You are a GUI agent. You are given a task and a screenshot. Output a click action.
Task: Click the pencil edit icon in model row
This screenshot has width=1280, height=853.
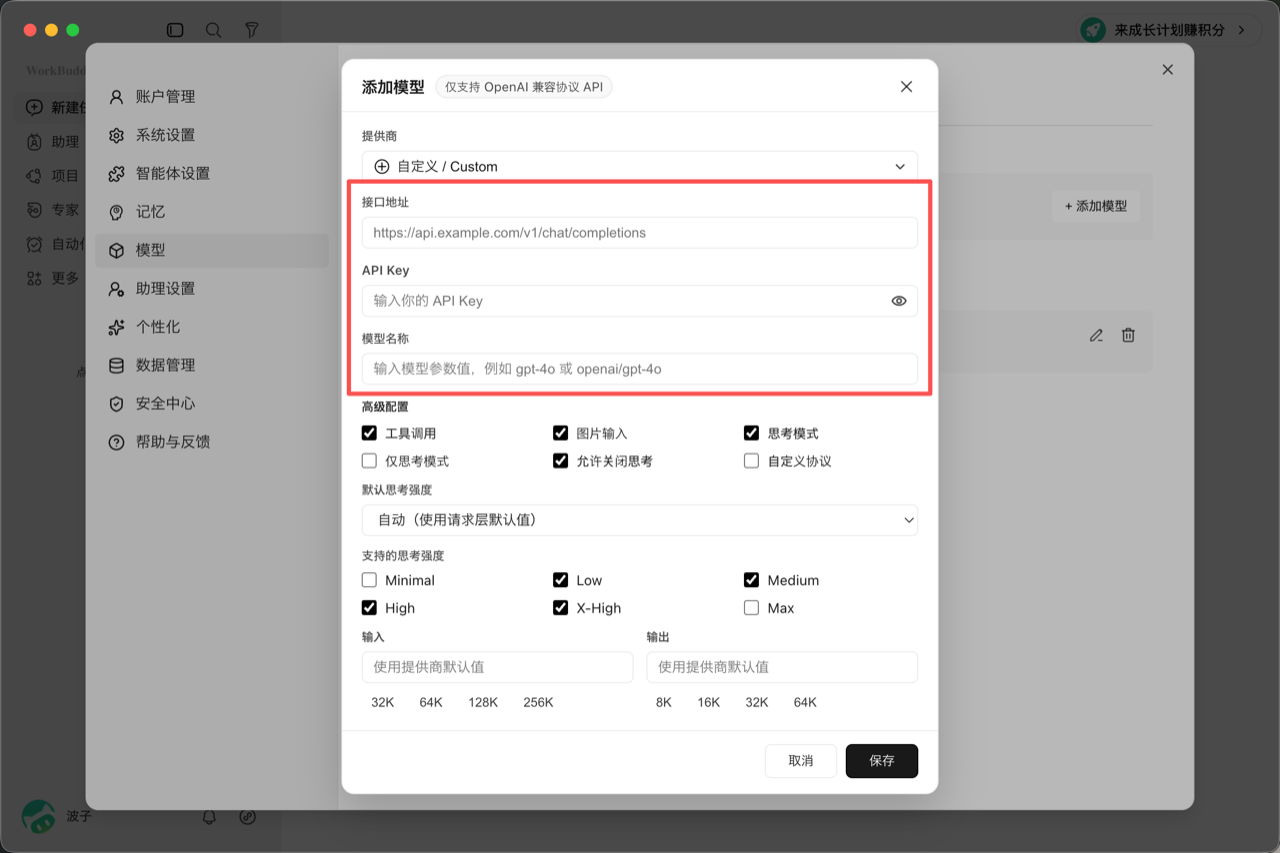1096,335
